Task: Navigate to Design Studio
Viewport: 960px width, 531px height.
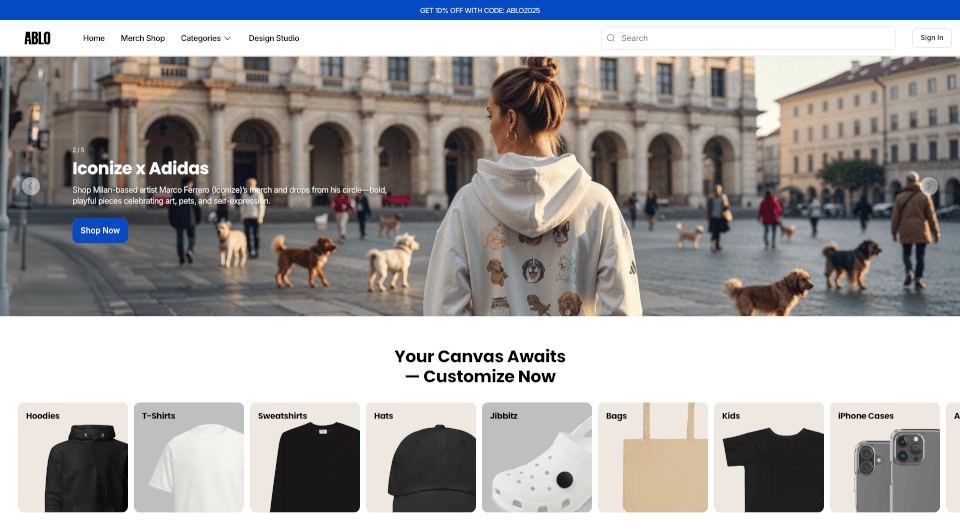Action: 274,38
